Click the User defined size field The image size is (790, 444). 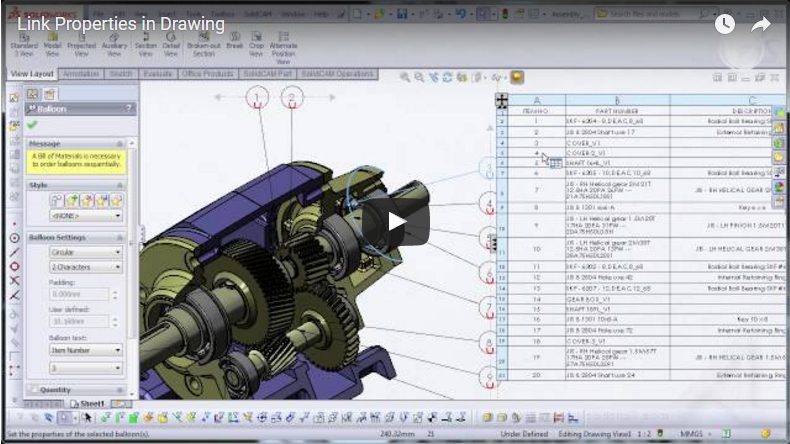click(x=79, y=321)
